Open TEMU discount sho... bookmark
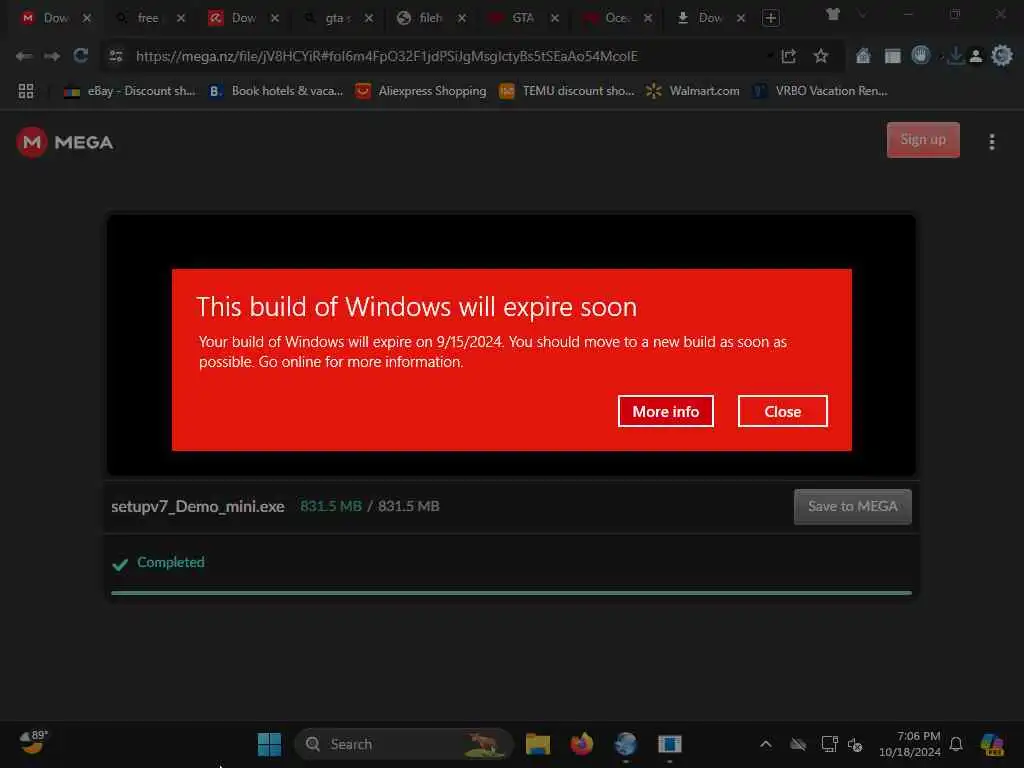1024x768 pixels. point(567,91)
